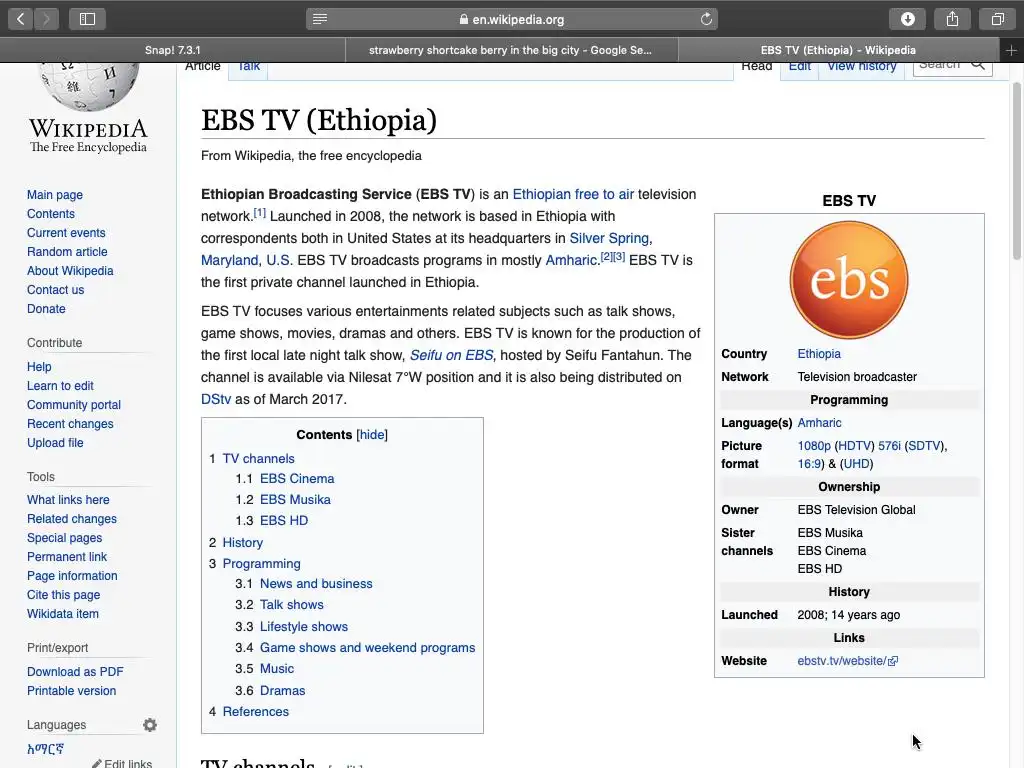This screenshot has height=768, width=1024.
Task: Open Printable version link
Action: click(71, 691)
